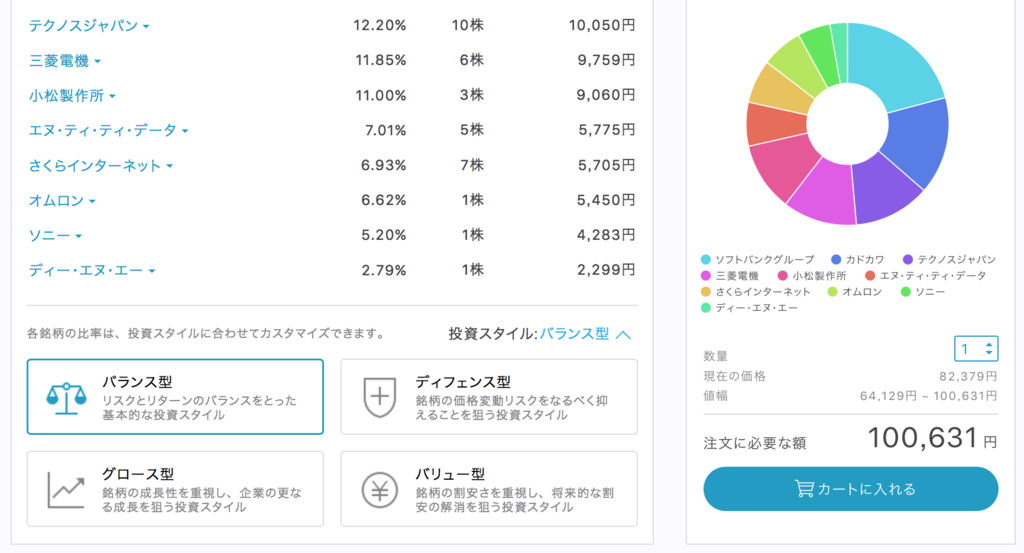Click the yen circle icon
The height and width of the screenshot is (553, 1024).
380,490
